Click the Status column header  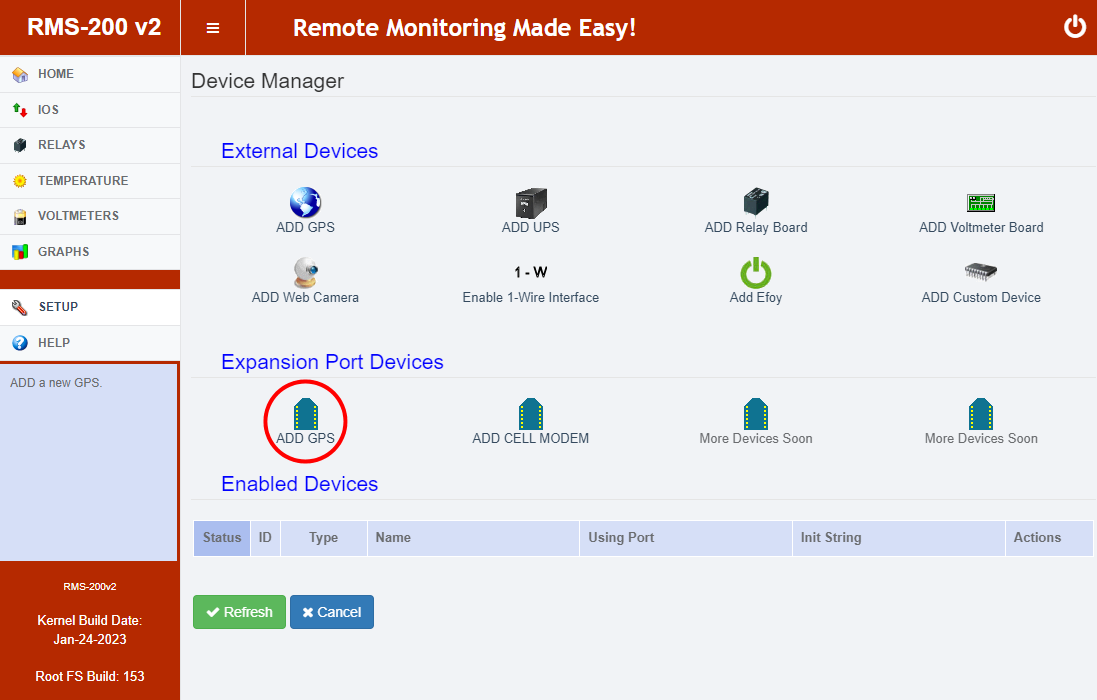pos(222,538)
